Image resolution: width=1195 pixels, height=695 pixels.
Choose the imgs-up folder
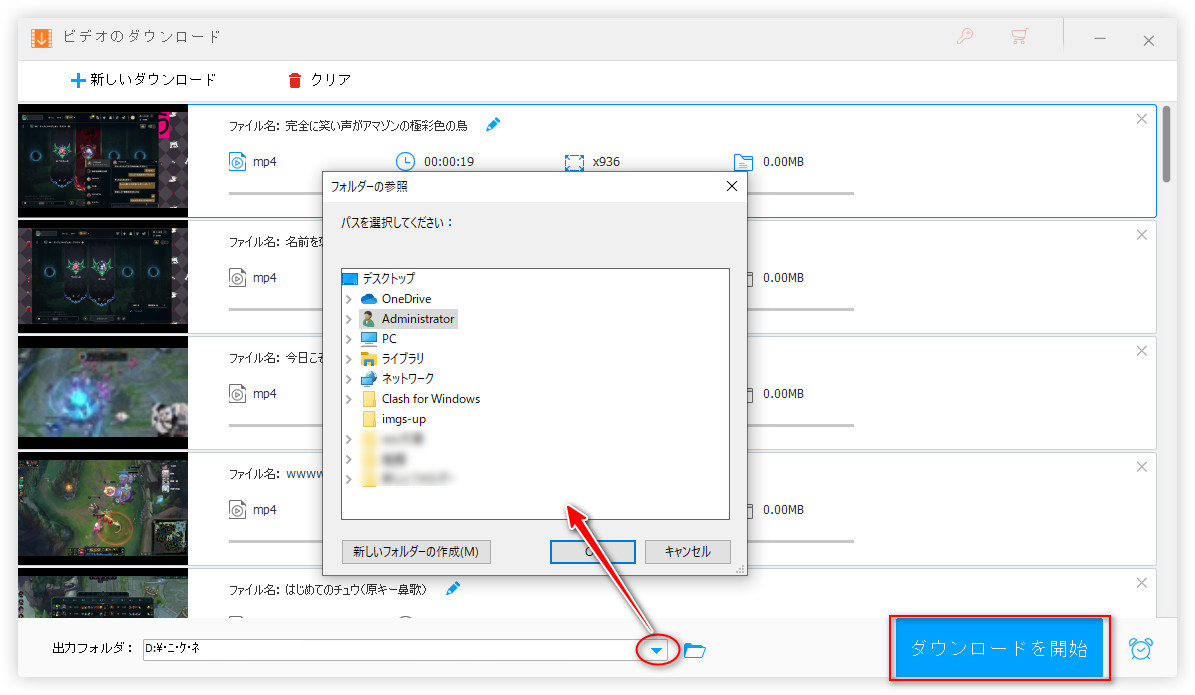[x=403, y=419]
